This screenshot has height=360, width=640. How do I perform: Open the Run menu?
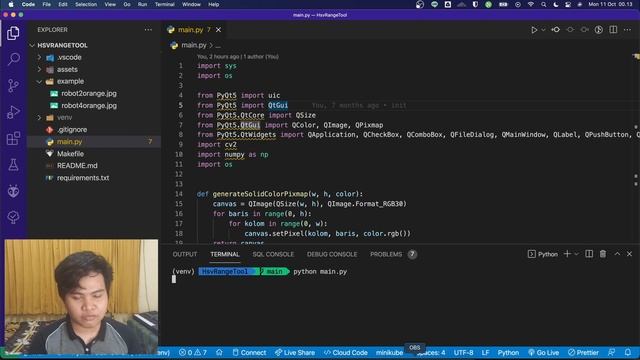tap(142, 4)
